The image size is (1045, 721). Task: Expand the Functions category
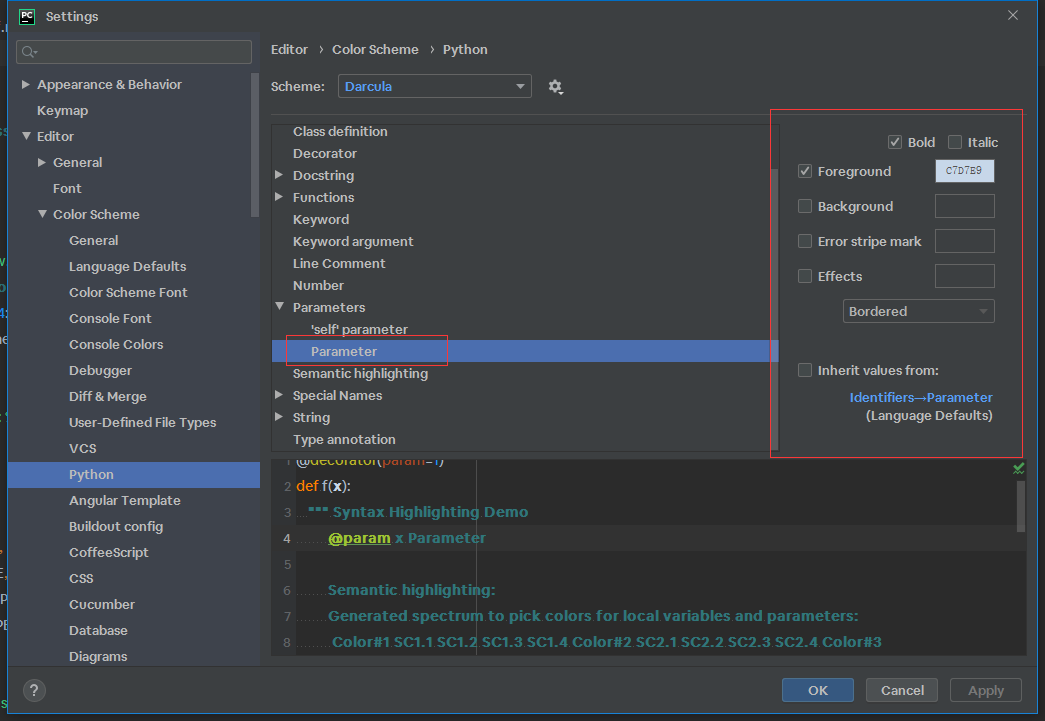click(279, 197)
